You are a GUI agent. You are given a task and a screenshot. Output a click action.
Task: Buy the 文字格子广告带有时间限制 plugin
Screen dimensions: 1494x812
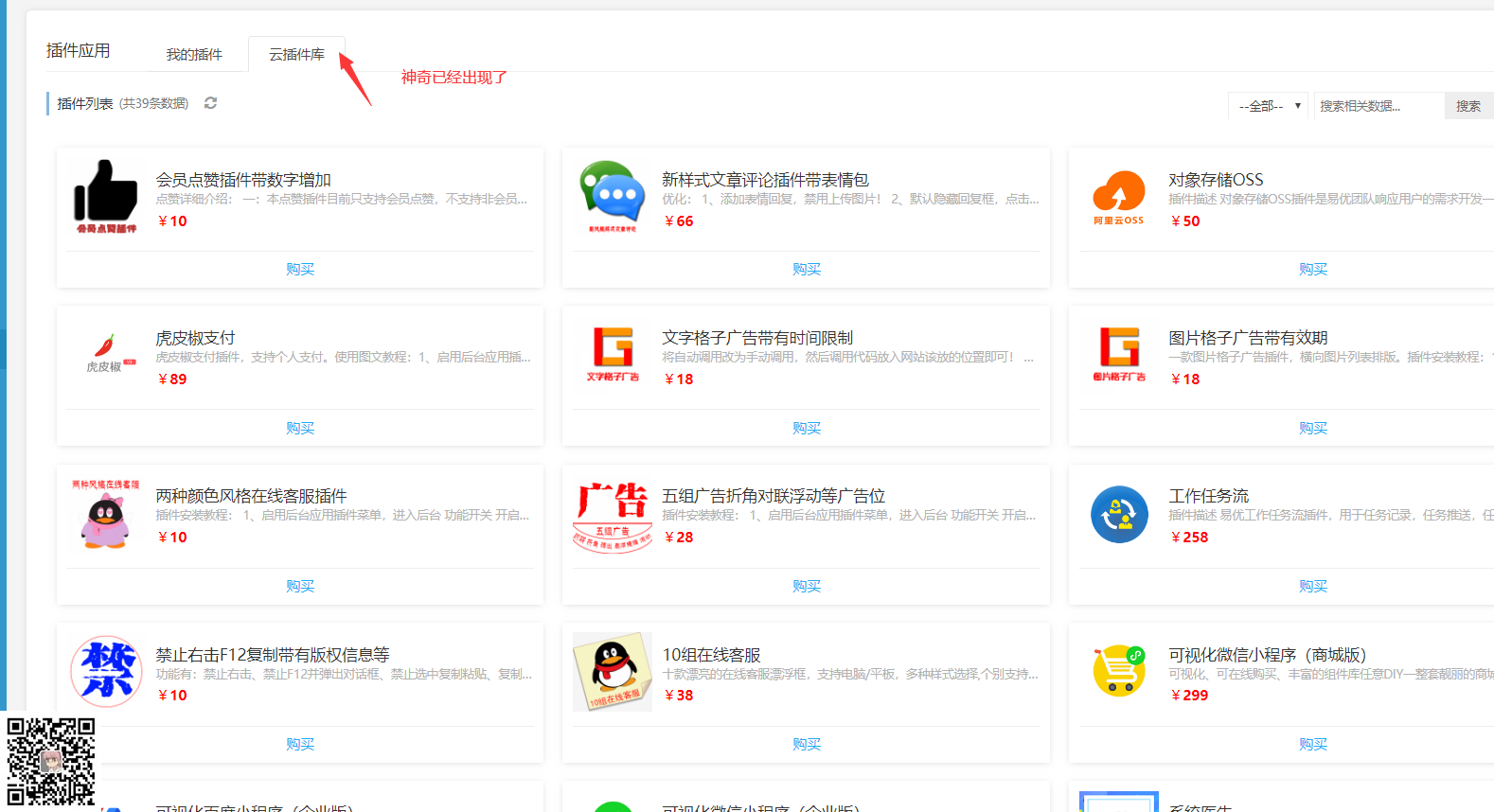(x=807, y=429)
